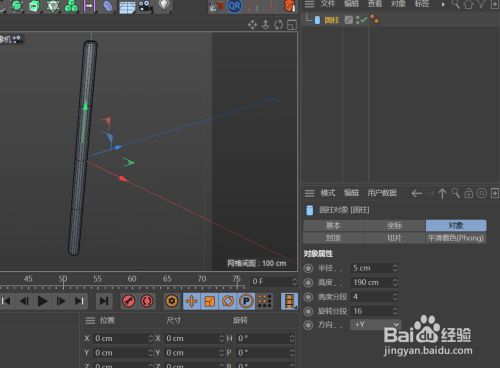This screenshot has height=368, width=500.
Task: Click the 高度 stepper arrows
Action: point(395,283)
